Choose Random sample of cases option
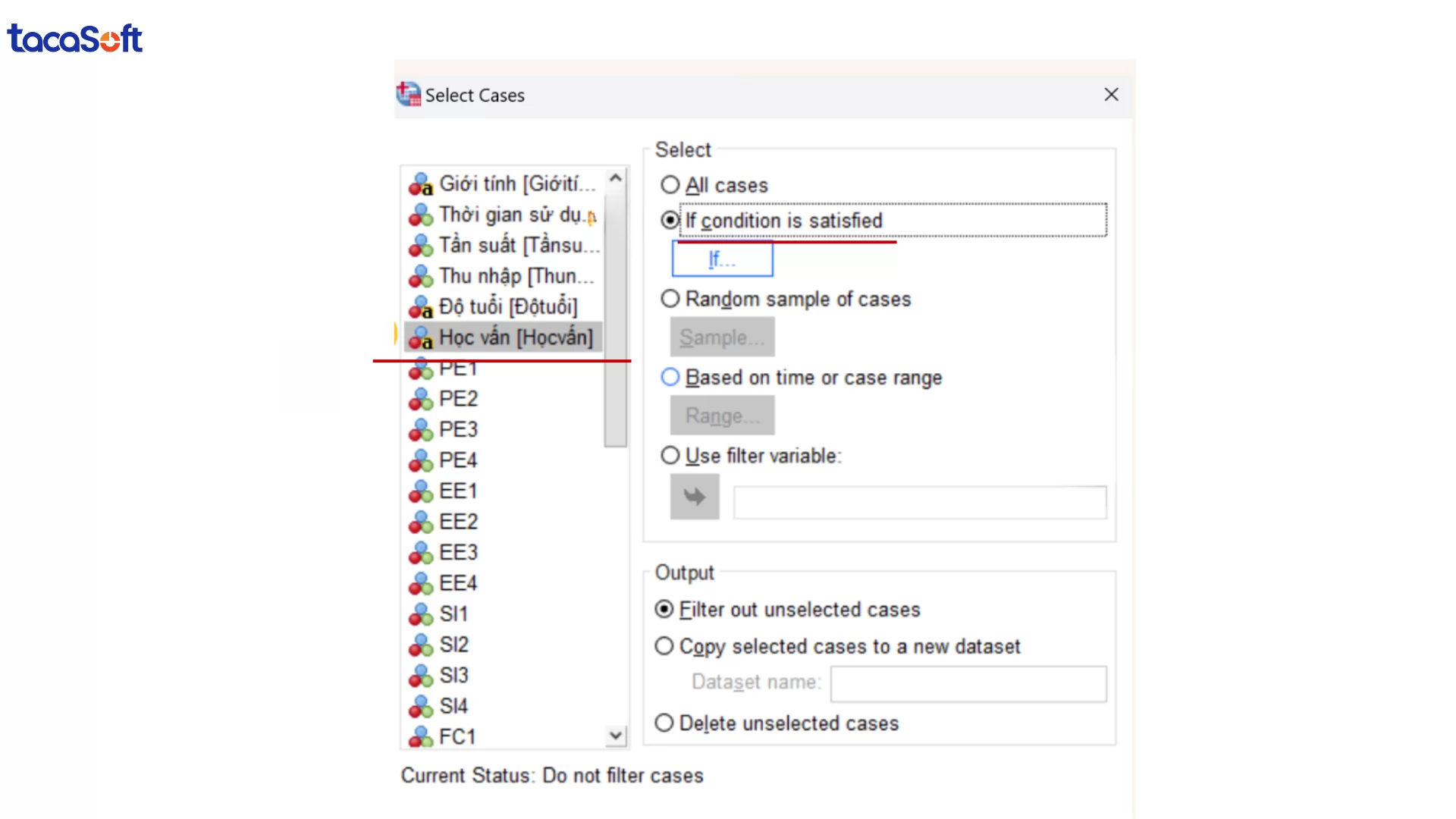Image resolution: width=1456 pixels, height=819 pixels. tap(670, 299)
